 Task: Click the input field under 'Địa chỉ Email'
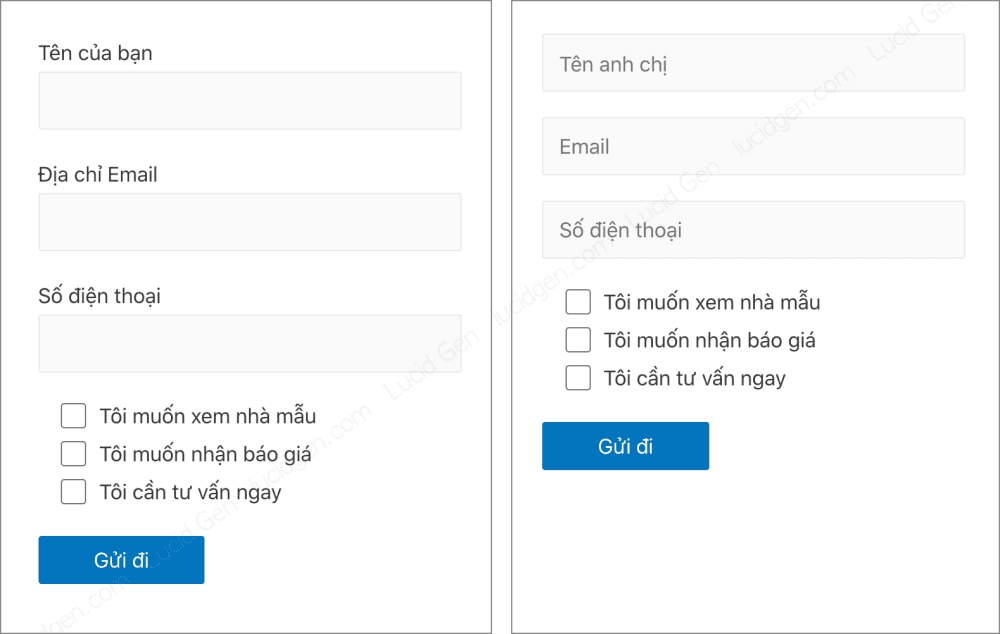249,222
